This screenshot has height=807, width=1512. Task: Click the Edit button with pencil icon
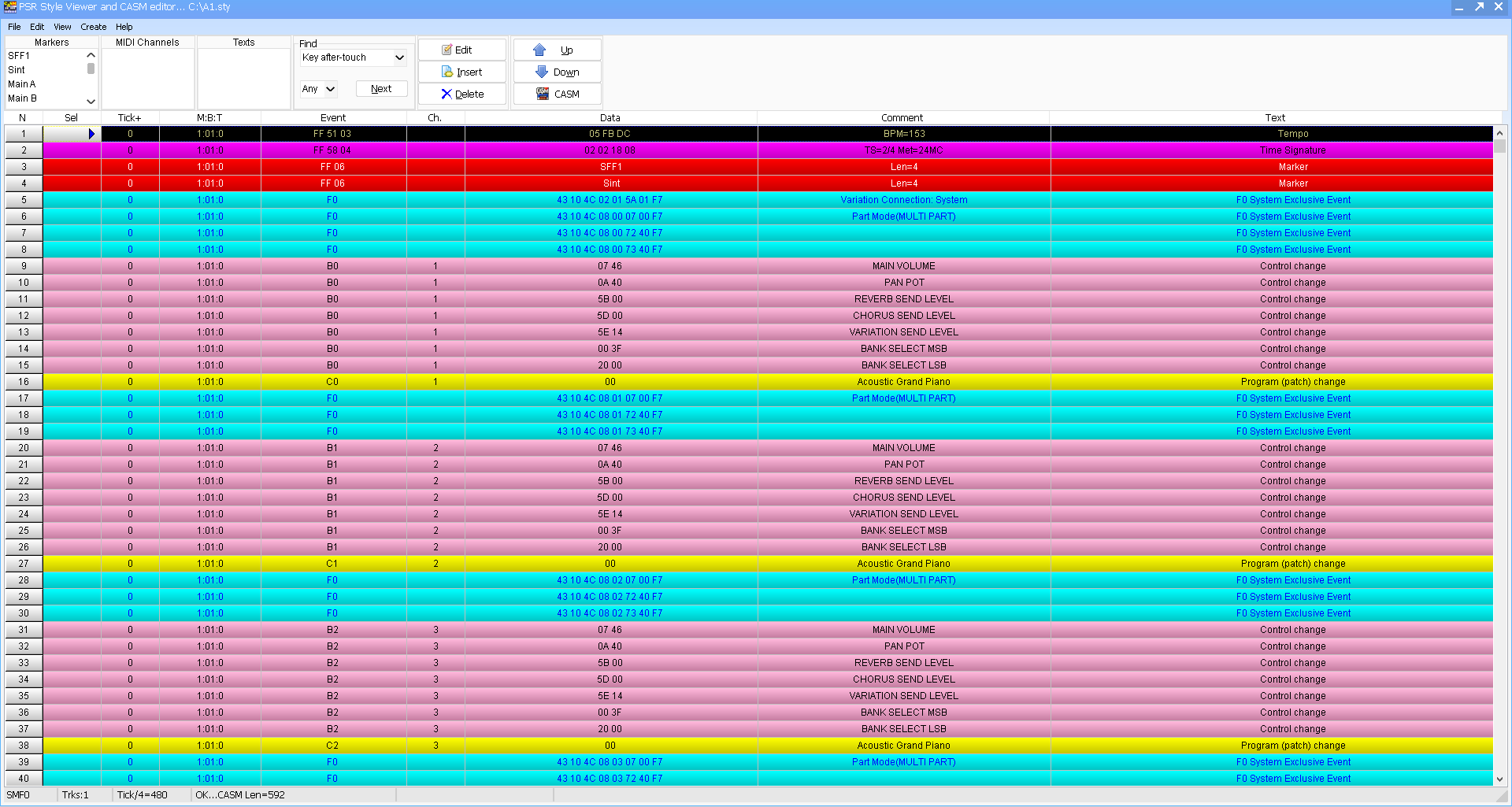point(462,50)
